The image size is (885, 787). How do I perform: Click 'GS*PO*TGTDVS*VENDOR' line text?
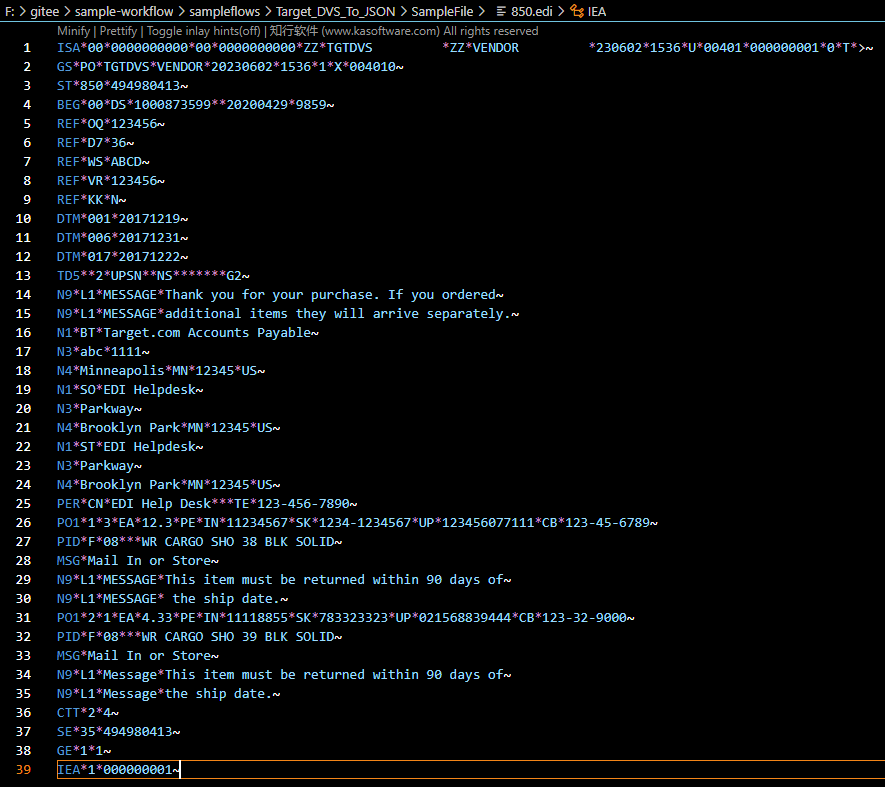coord(230,67)
